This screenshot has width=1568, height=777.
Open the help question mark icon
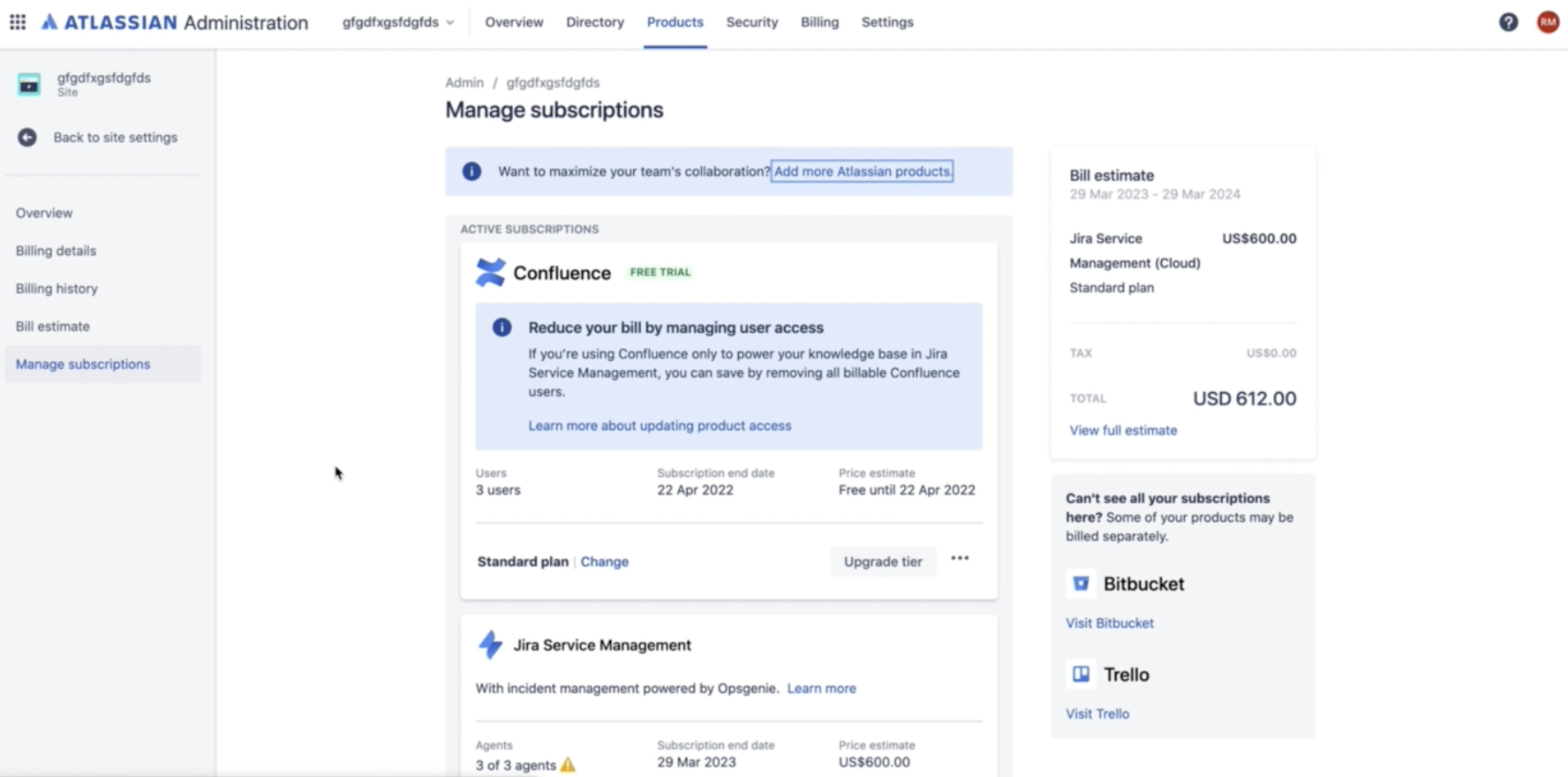[1508, 22]
